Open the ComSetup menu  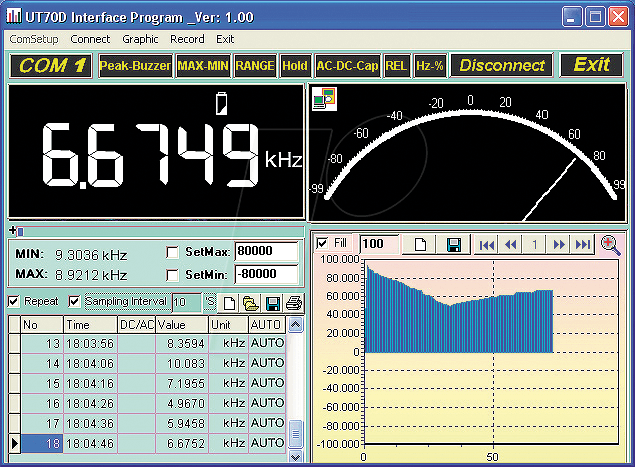tap(34, 39)
